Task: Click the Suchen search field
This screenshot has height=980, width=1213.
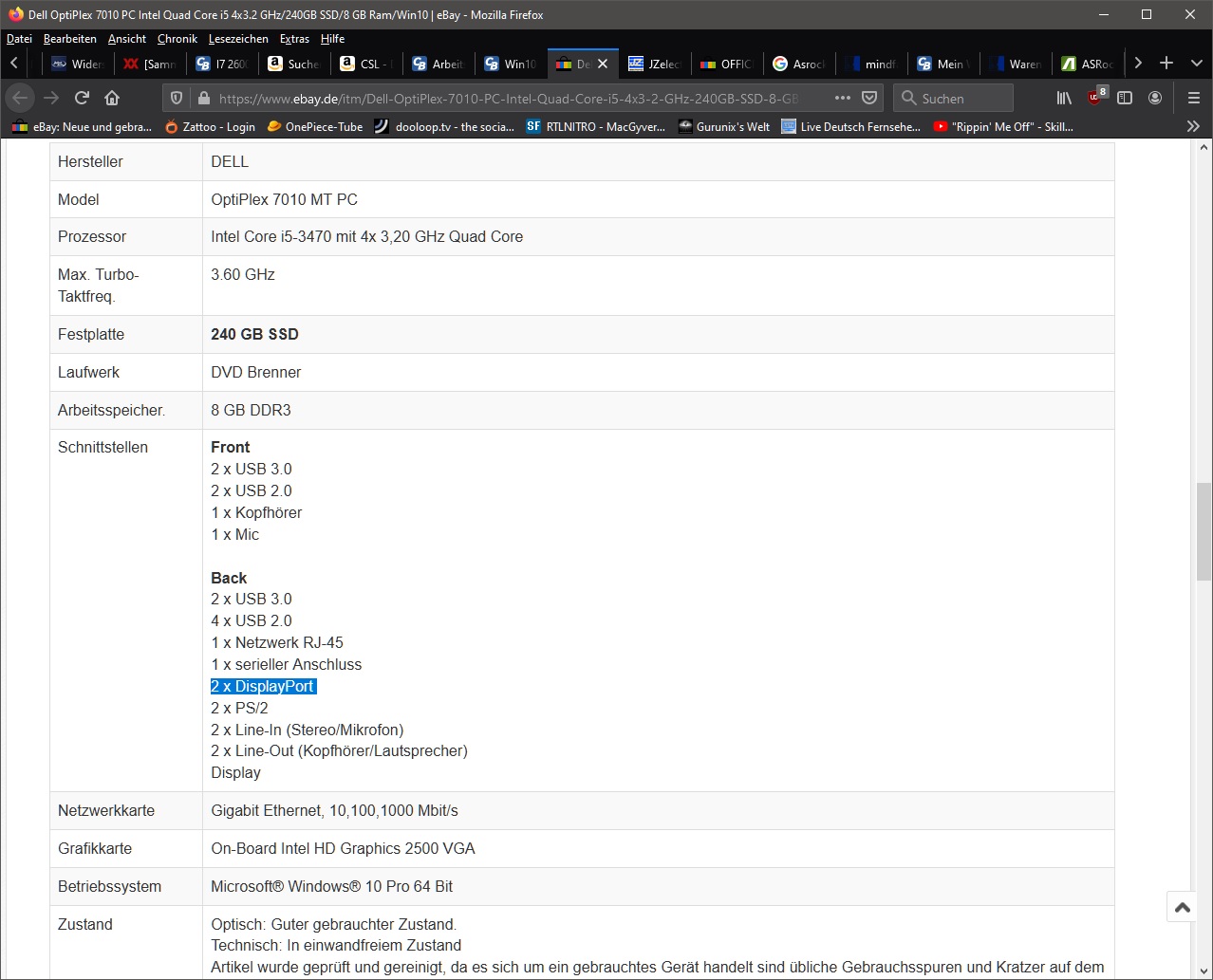Action: coord(954,98)
